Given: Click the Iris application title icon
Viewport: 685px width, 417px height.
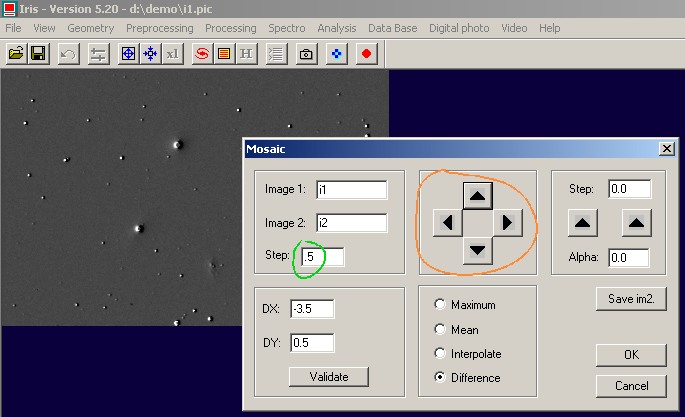Looking at the screenshot, I should 9,8.
